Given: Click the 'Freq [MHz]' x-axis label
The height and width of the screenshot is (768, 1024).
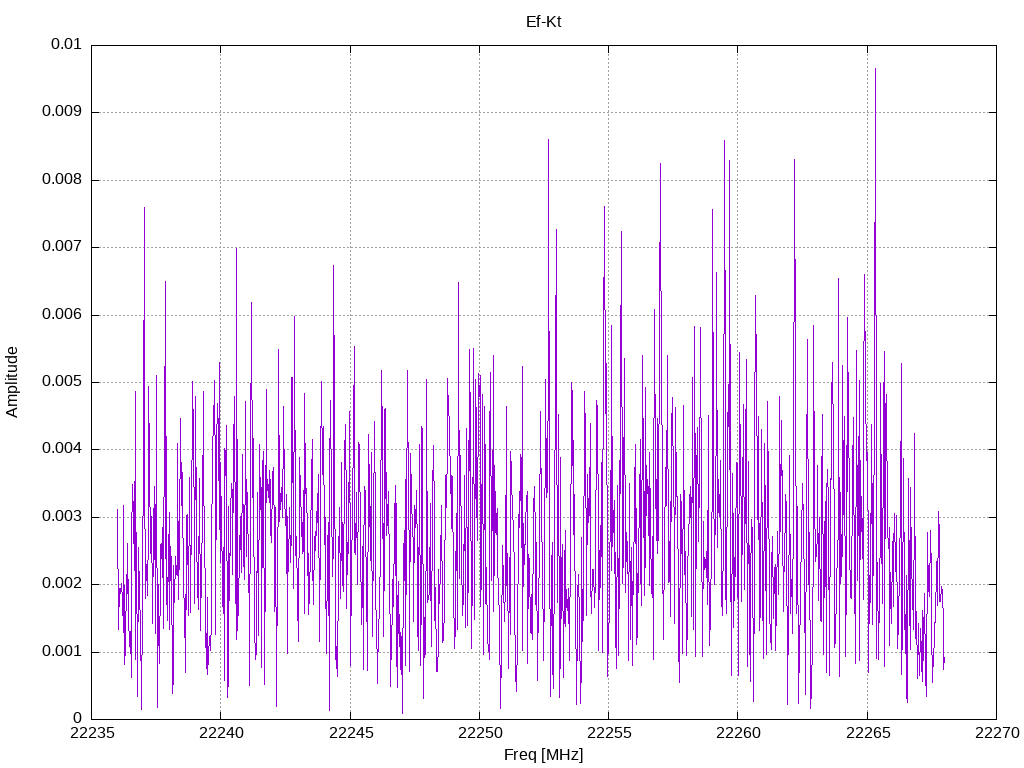Looking at the screenshot, I should (543, 755).
